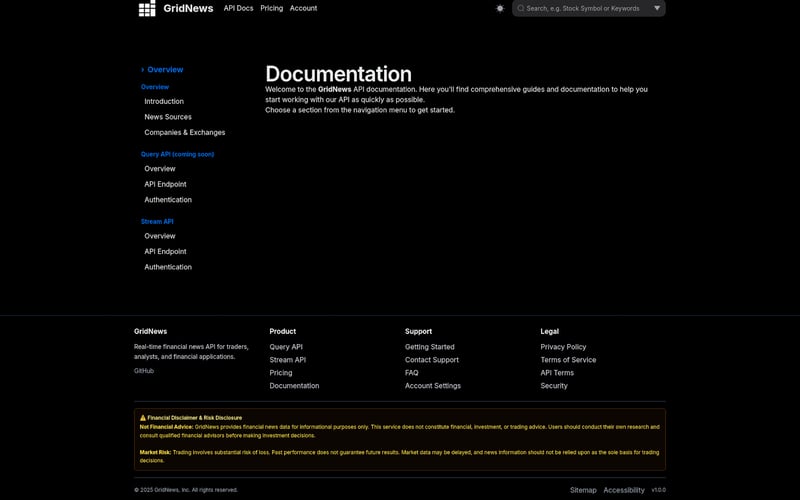Click the Product footer column heading
Screen dimensions: 800x500
[x=283, y=332]
